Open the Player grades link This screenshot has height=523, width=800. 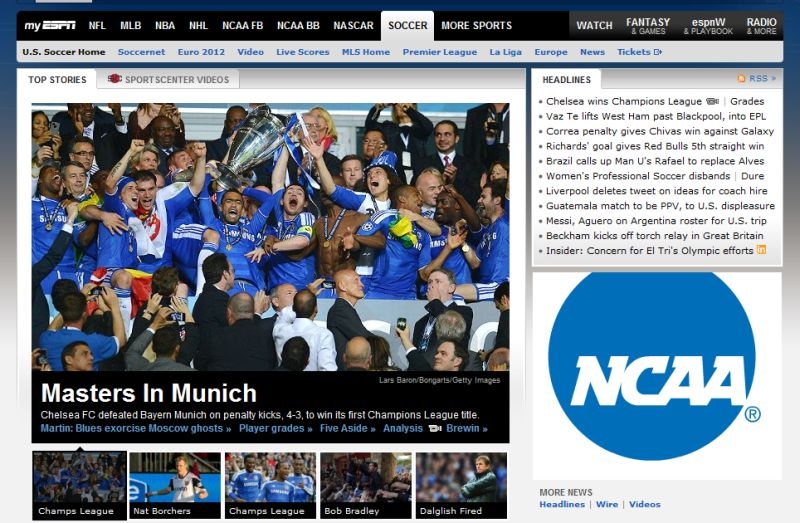pos(276,428)
